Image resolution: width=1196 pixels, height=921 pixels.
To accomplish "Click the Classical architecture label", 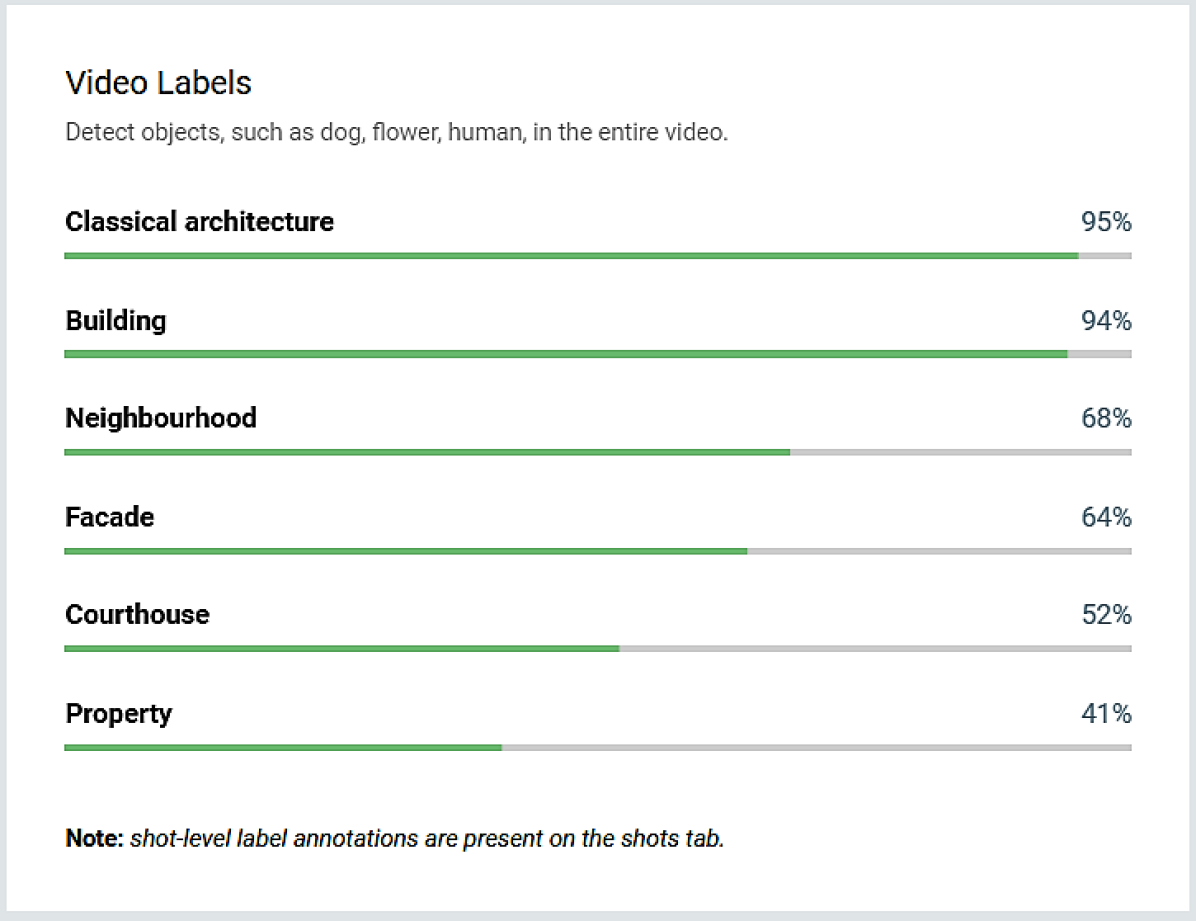I will tap(200, 221).
